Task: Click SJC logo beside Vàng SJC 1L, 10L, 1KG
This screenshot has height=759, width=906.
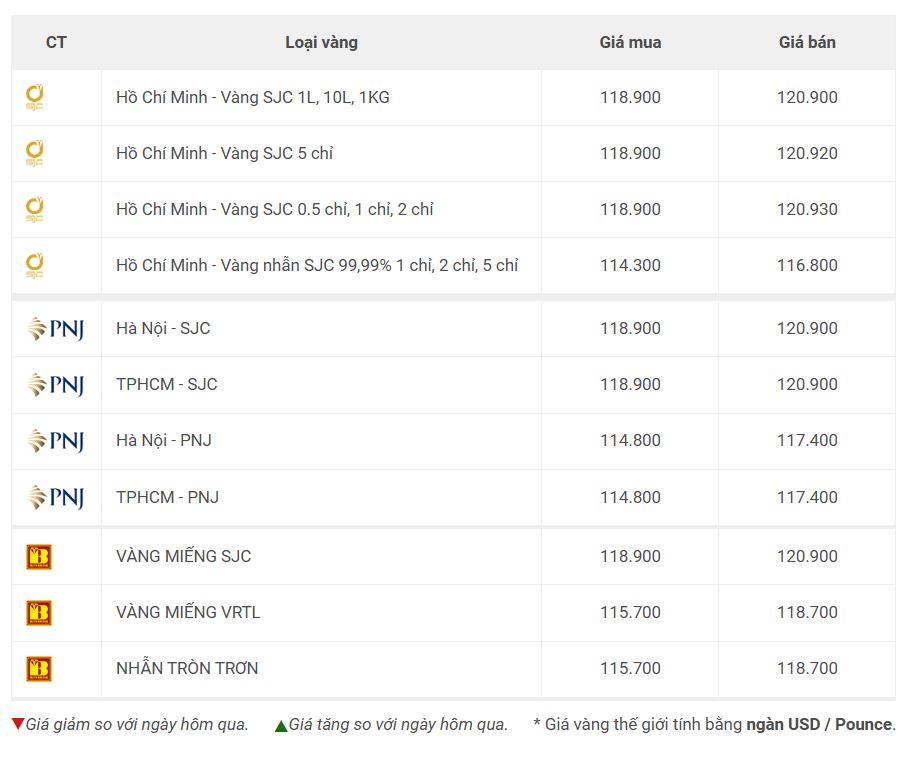Action: pos(35,97)
